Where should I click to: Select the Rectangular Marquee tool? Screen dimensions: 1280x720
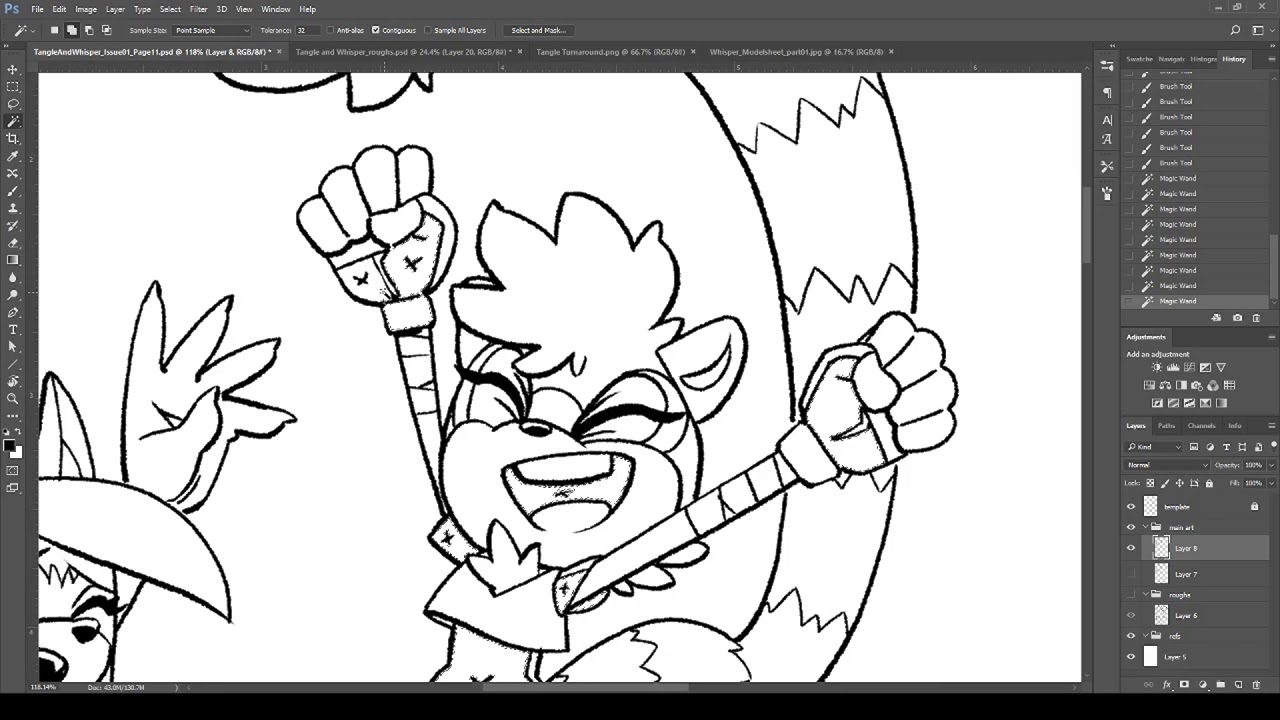coord(13,87)
